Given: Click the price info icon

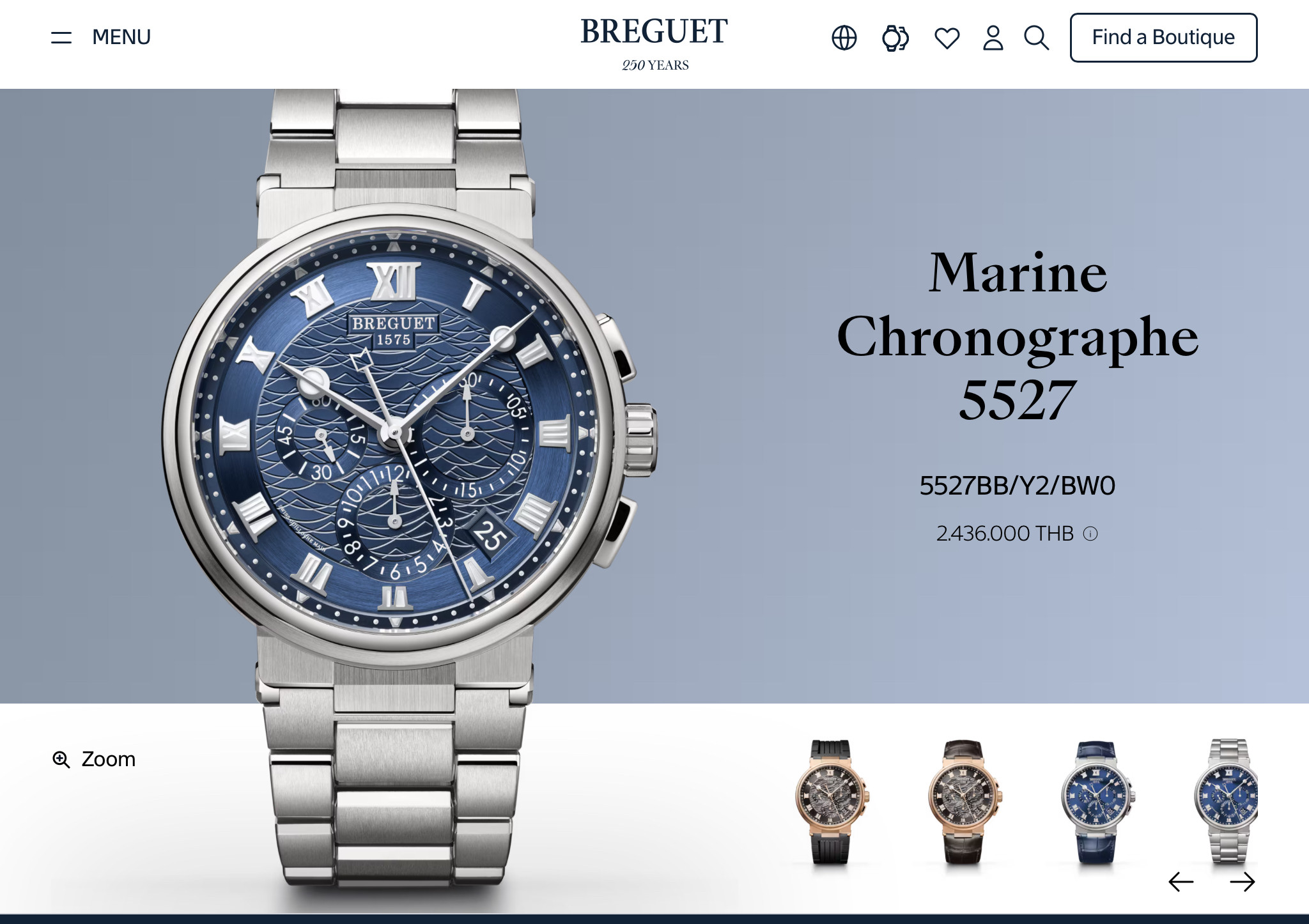Looking at the screenshot, I should pos(1090,534).
